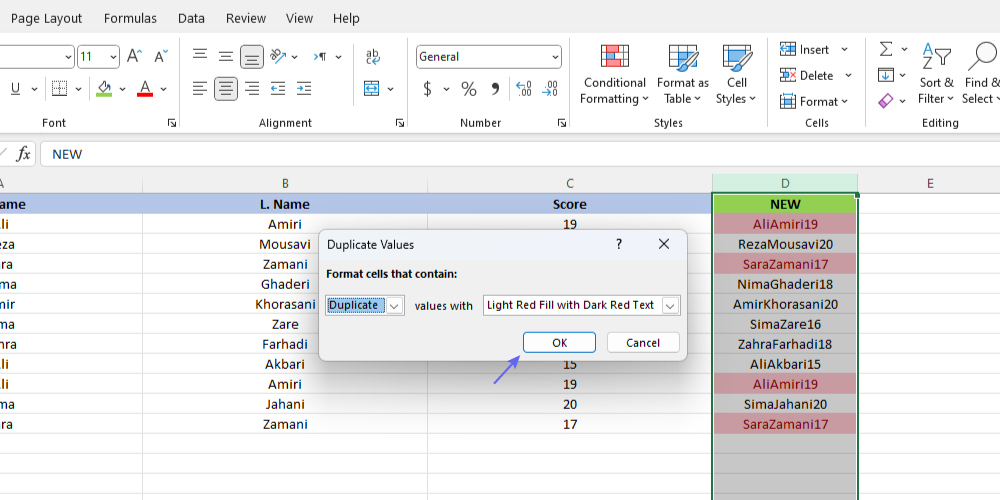Image resolution: width=1000 pixels, height=500 pixels.
Task: Click the Wrap Text icon
Action: [373, 57]
